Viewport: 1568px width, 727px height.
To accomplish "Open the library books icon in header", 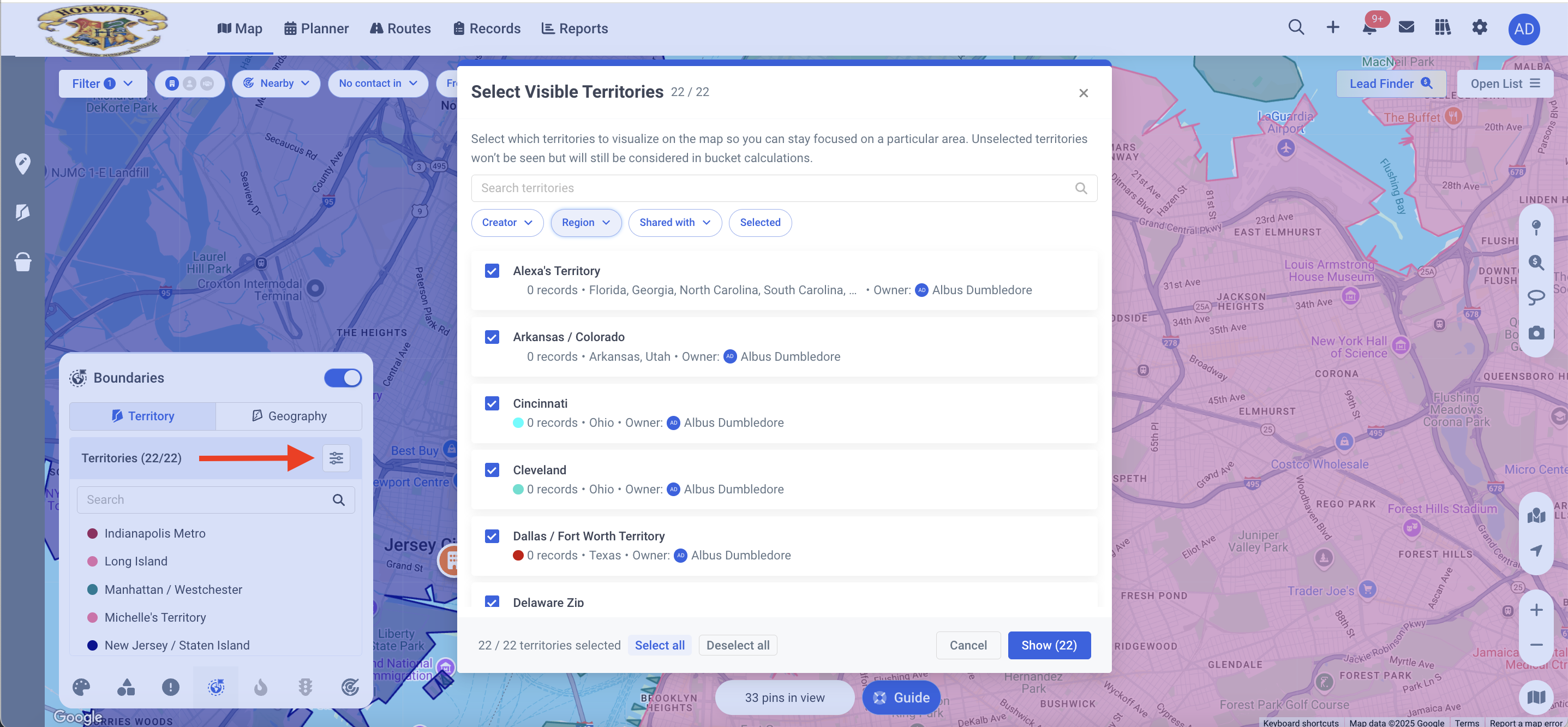I will click(1443, 28).
